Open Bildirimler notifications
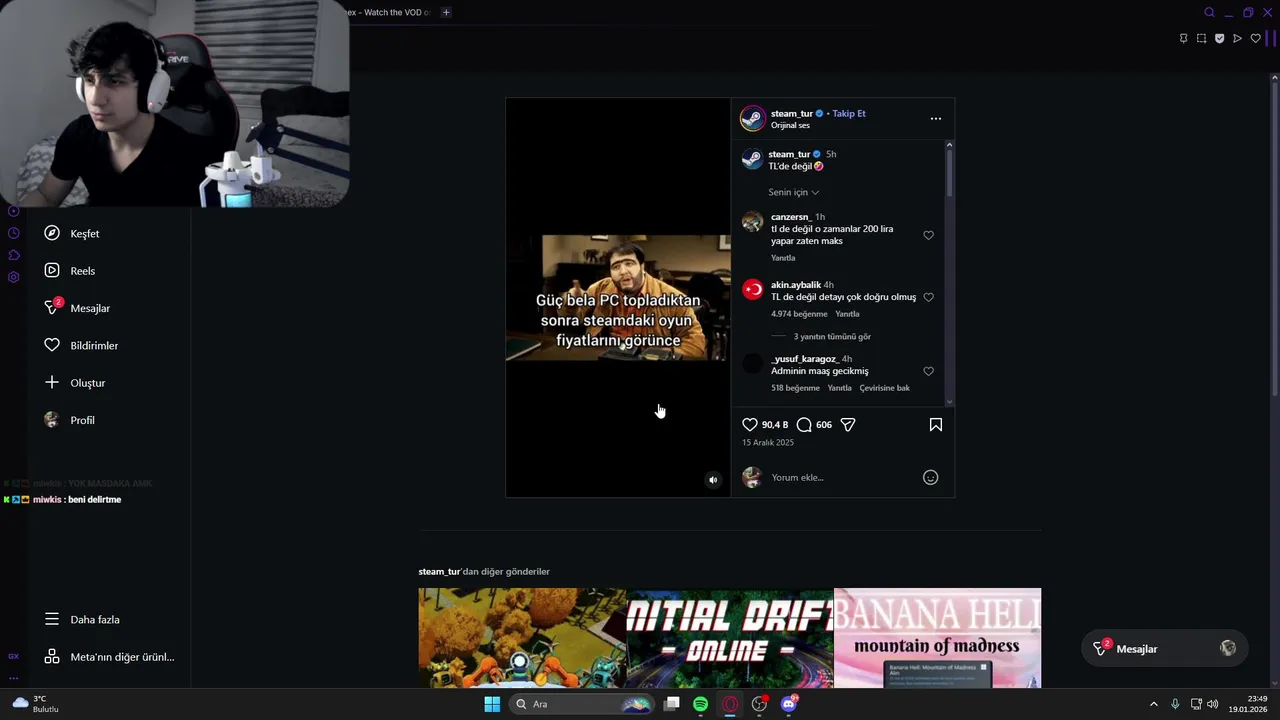The height and width of the screenshot is (720, 1280). [81, 345]
